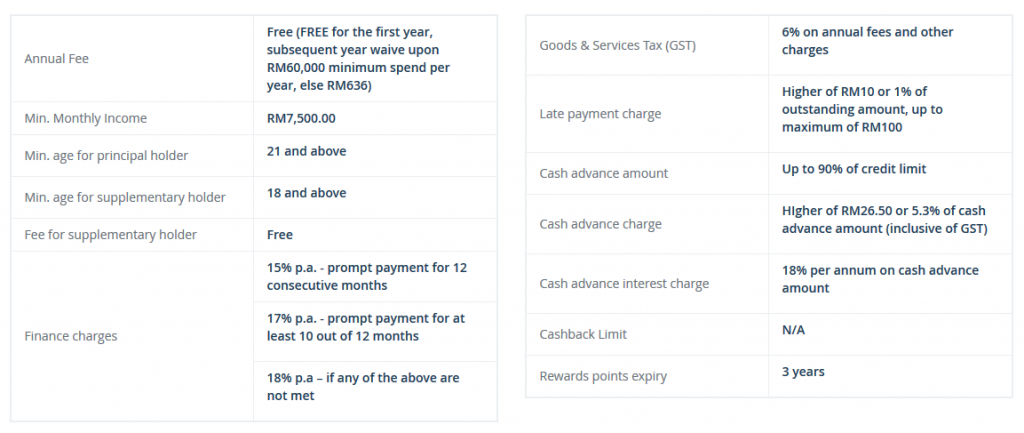Click the Goods & Services Tax (GST) label
Screen dimensions: 1024x433
coord(617,46)
